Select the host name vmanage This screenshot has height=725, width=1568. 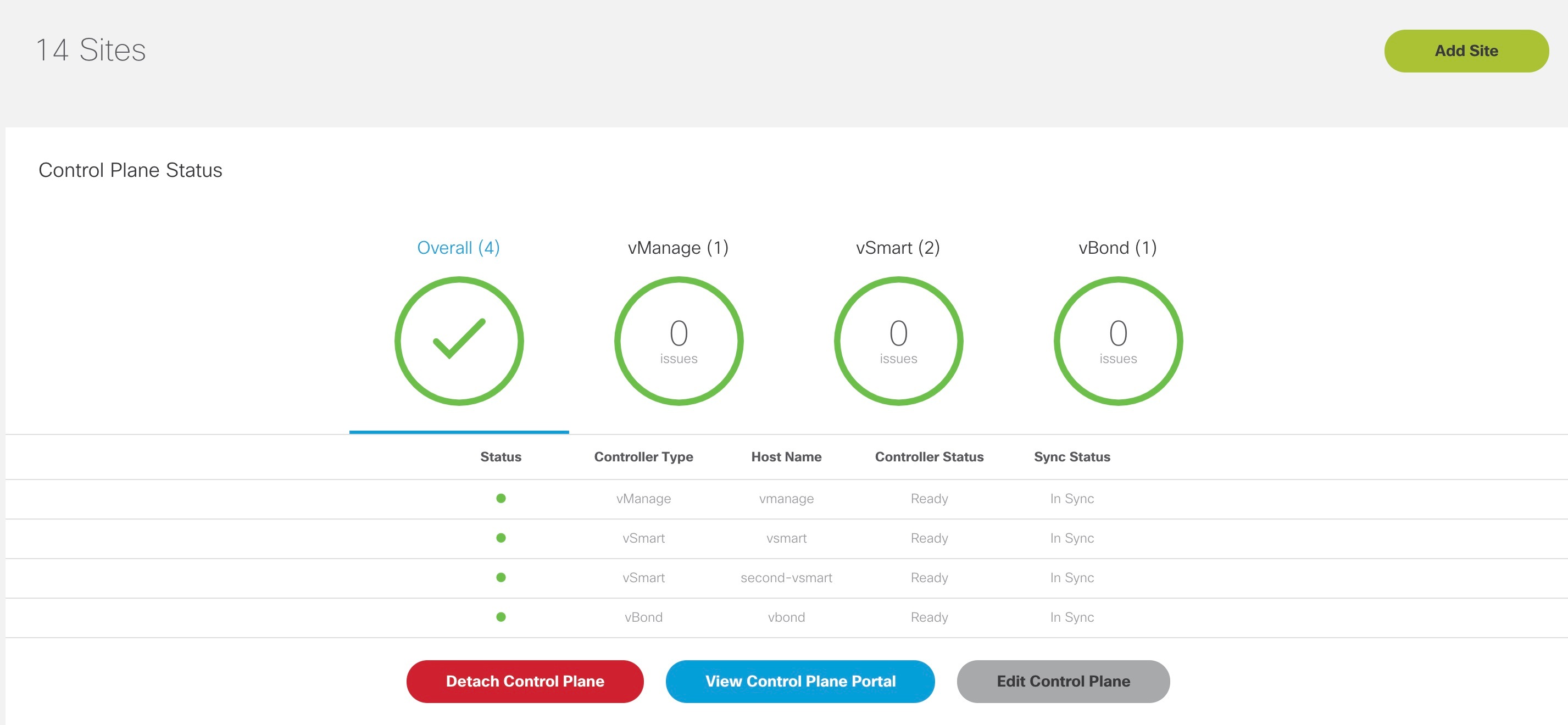pos(786,499)
